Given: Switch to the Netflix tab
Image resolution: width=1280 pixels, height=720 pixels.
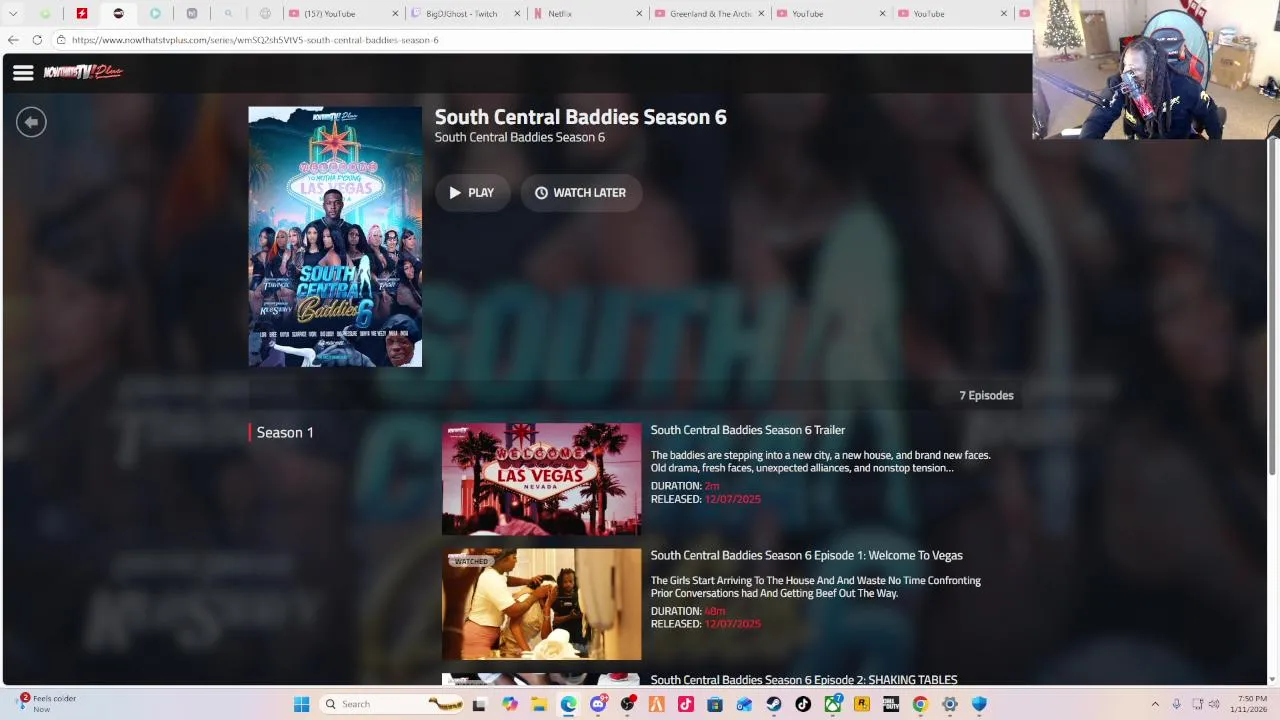Looking at the screenshot, I should coord(588,14).
